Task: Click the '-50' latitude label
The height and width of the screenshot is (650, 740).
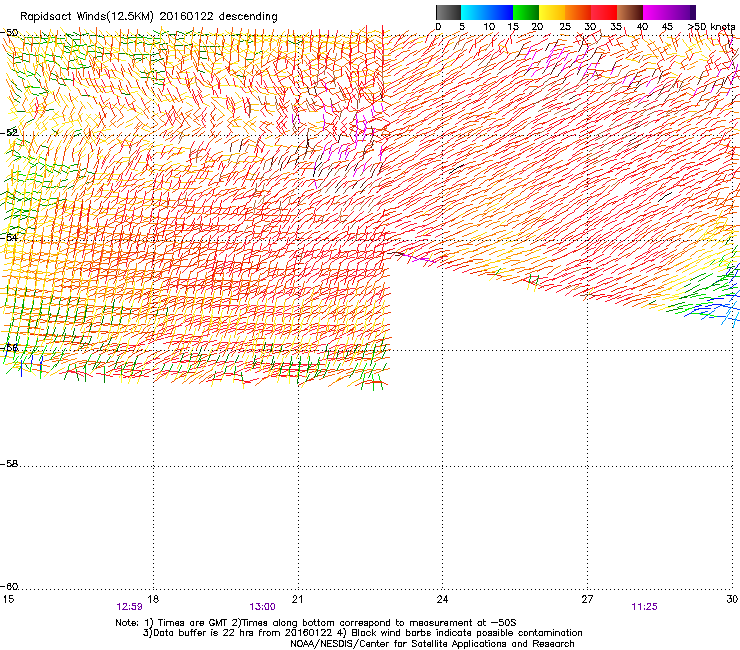Action: pos(9,32)
